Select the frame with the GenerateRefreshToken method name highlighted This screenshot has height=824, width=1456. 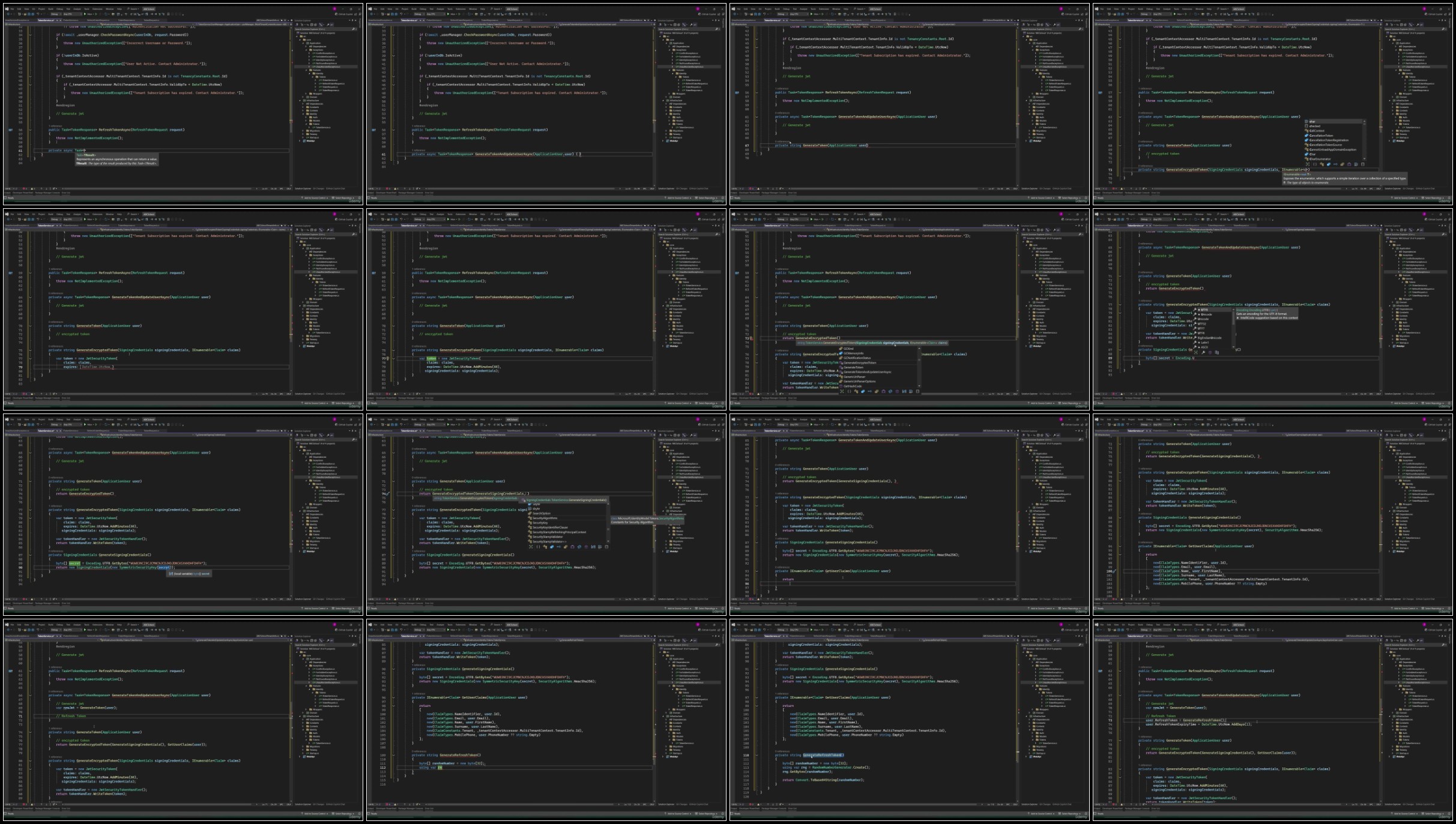point(910,720)
